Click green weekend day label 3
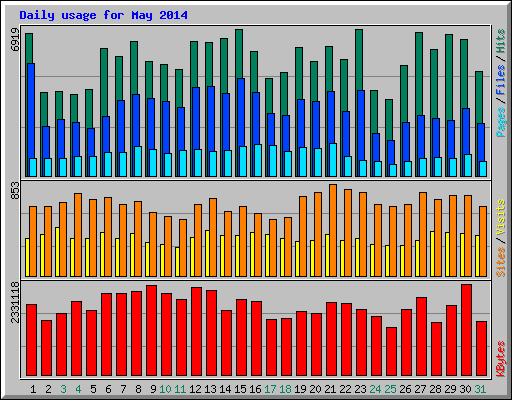Image resolution: width=512 pixels, height=400 pixels. click(63, 389)
